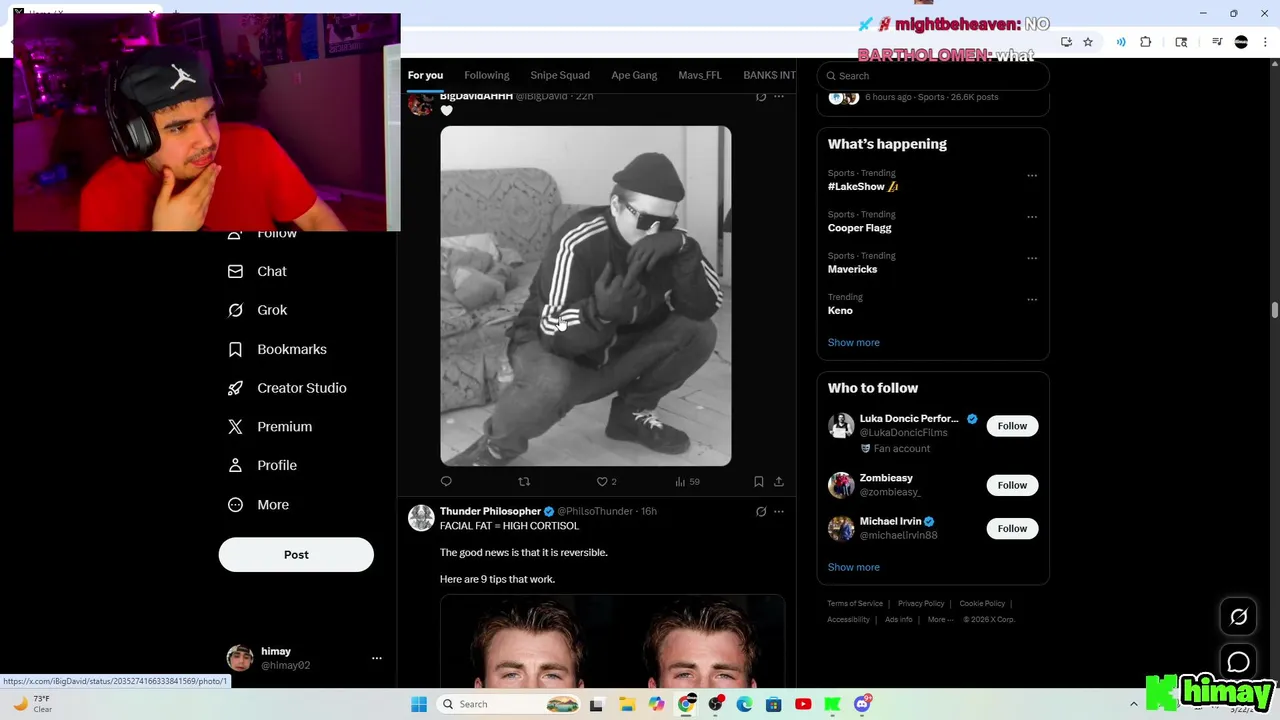This screenshot has width=1280, height=720.
Task: Open File Explorer from taskbar
Action: click(x=626, y=704)
